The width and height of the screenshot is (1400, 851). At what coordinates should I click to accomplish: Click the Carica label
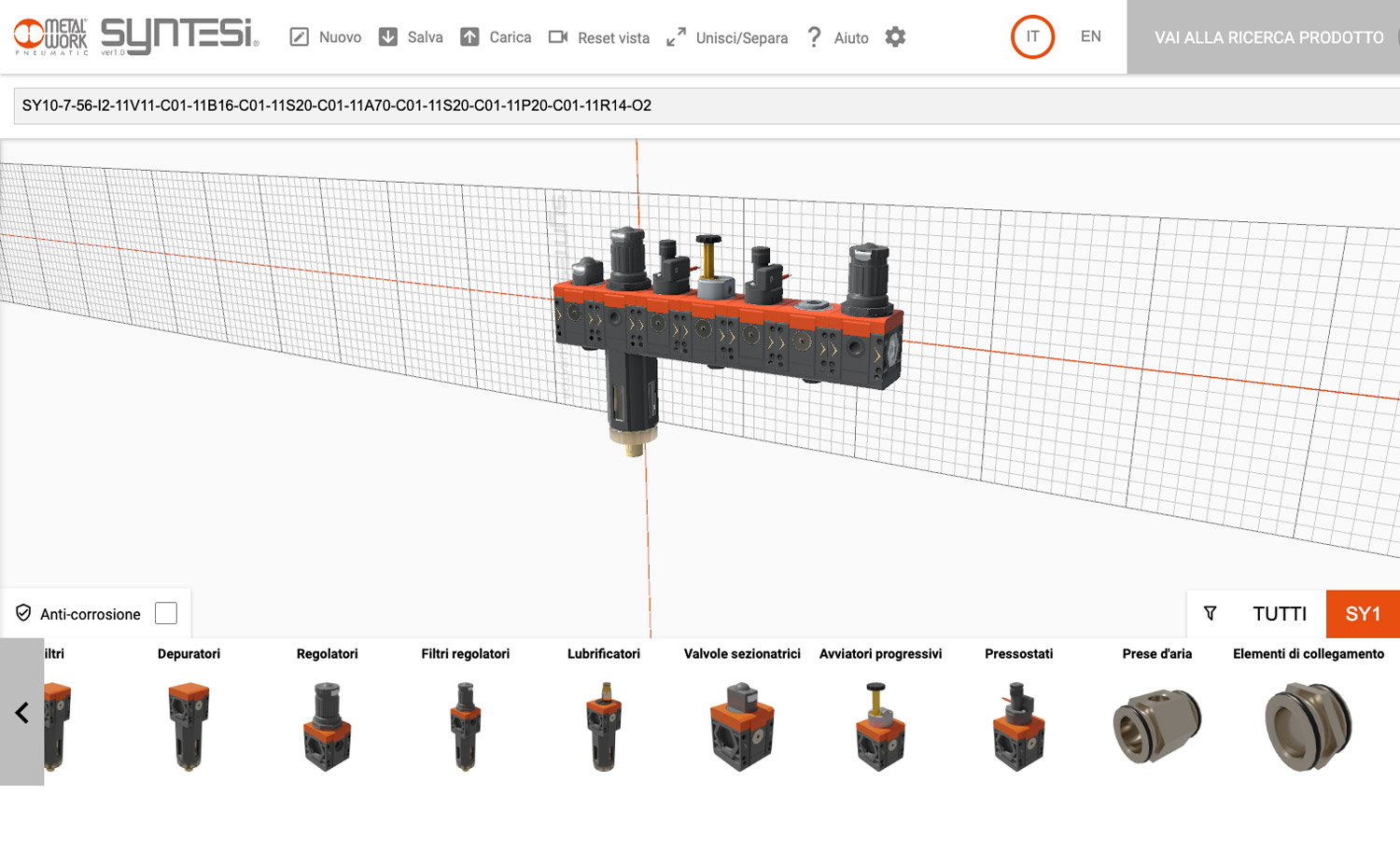[x=510, y=37]
